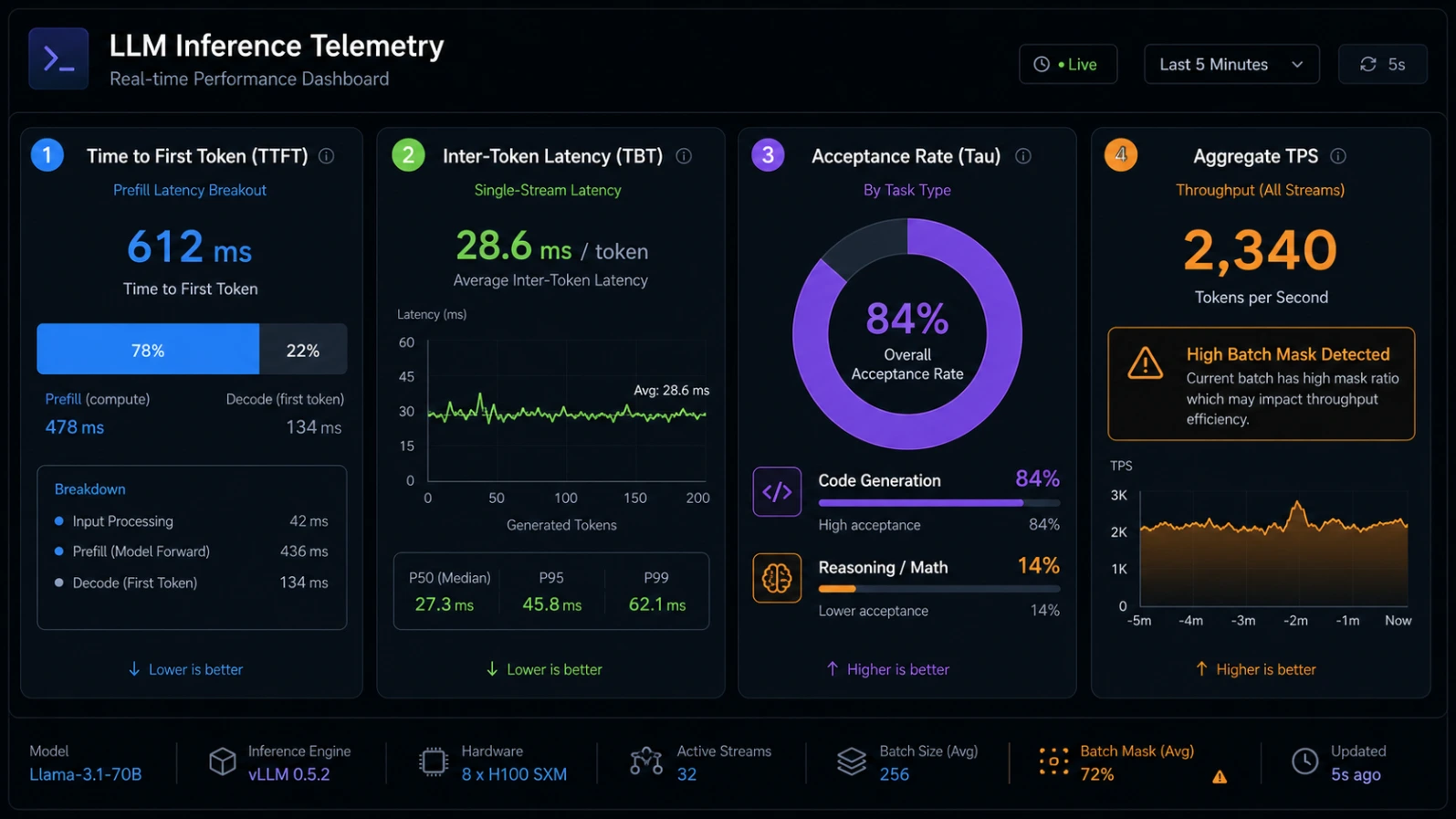The height and width of the screenshot is (819, 1456).
Task: Click the Aggregate TPS info icon
Action: coord(1338,156)
